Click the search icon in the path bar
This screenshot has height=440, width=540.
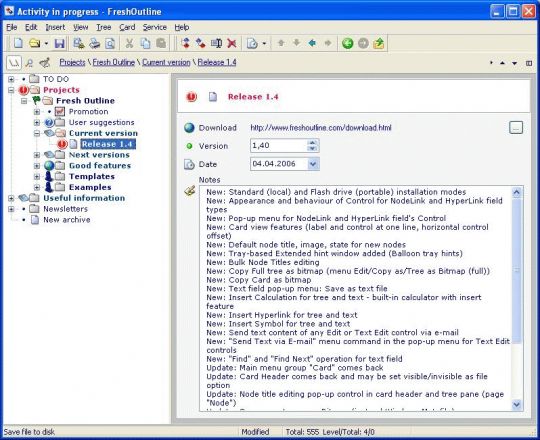click(x=30, y=63)
